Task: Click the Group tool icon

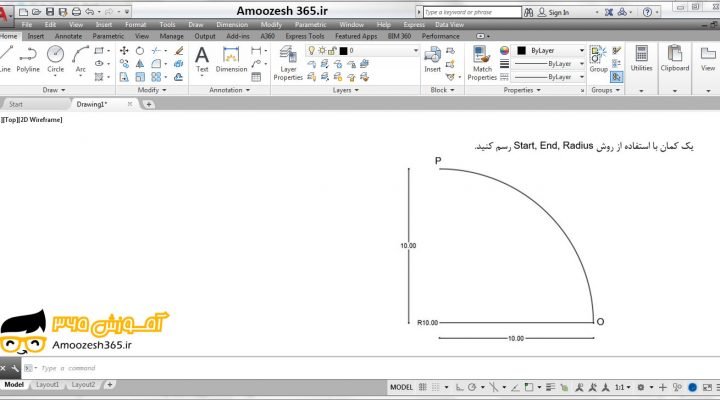Action: [598, 60]
